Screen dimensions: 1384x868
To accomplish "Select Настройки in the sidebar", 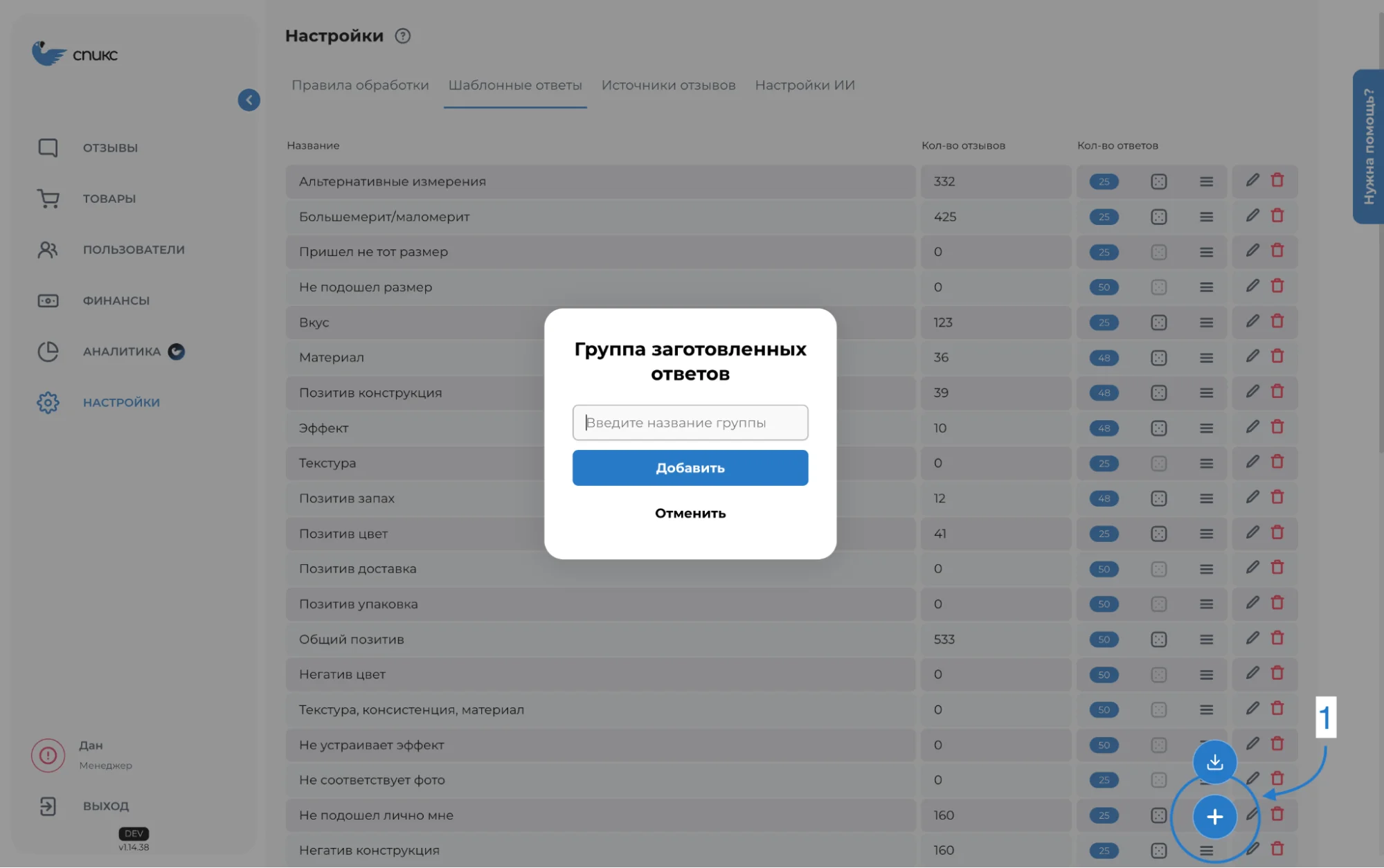I will [x=98, y=403].
